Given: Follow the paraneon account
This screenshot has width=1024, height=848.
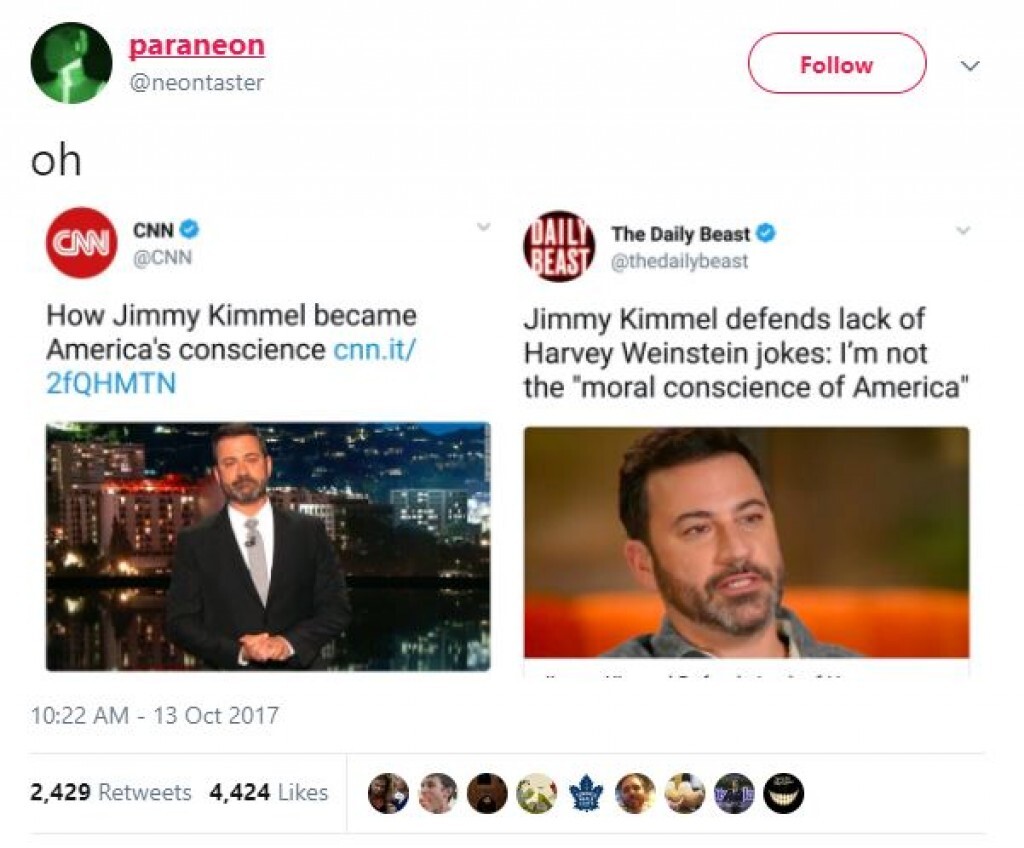Looking at the screenshot, I should (837, 63).
